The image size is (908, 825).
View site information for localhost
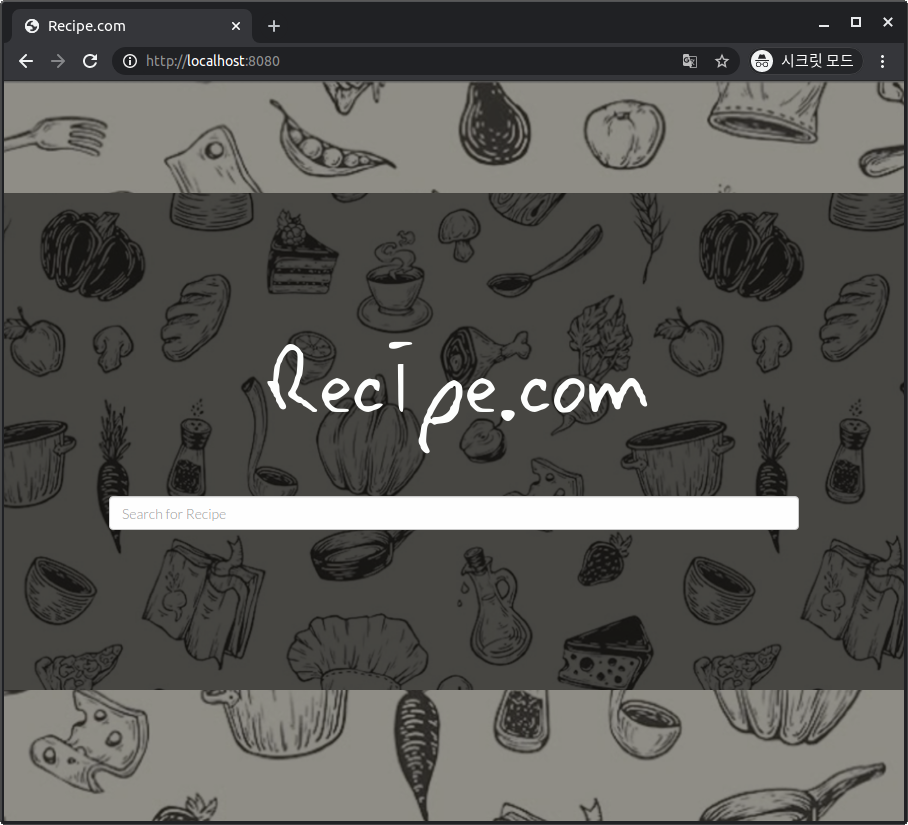click(x=129, y=61)
